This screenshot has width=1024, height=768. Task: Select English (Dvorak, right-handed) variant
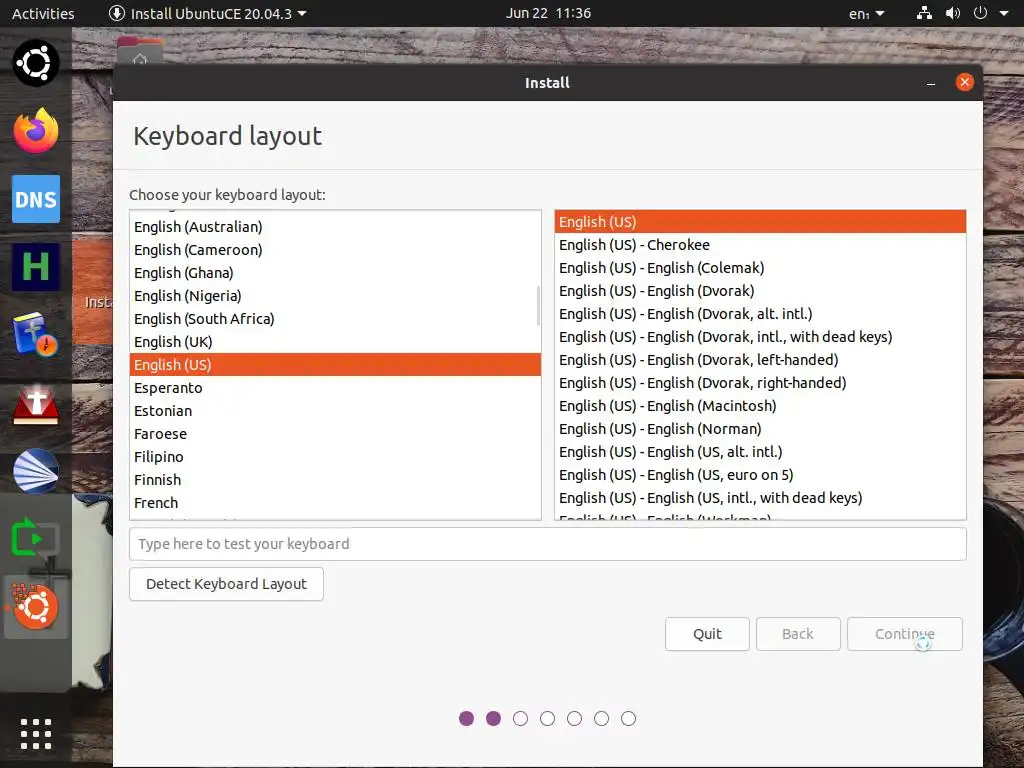[760, 383]
